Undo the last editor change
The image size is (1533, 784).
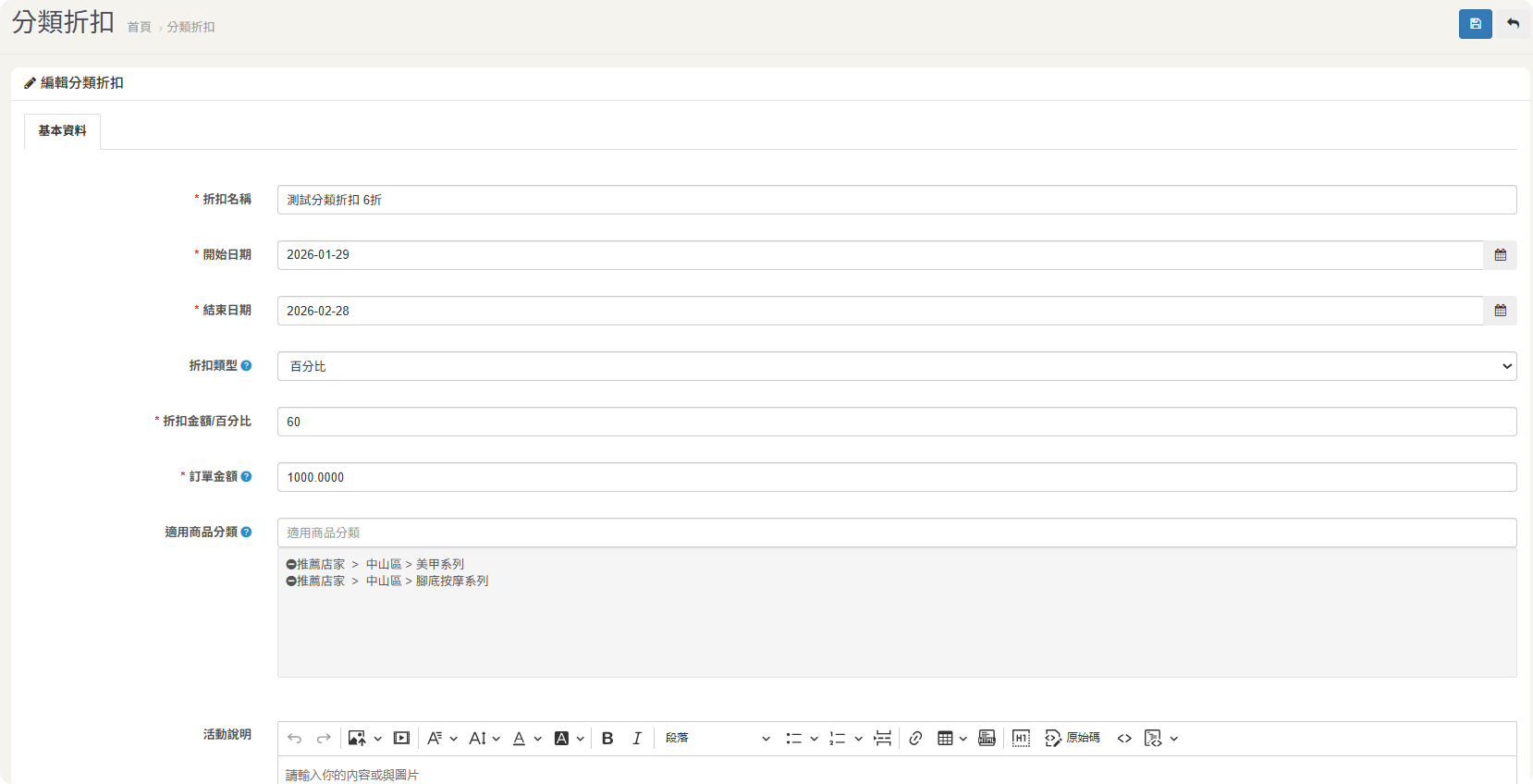pyautogui.click(x=295, y=738)
